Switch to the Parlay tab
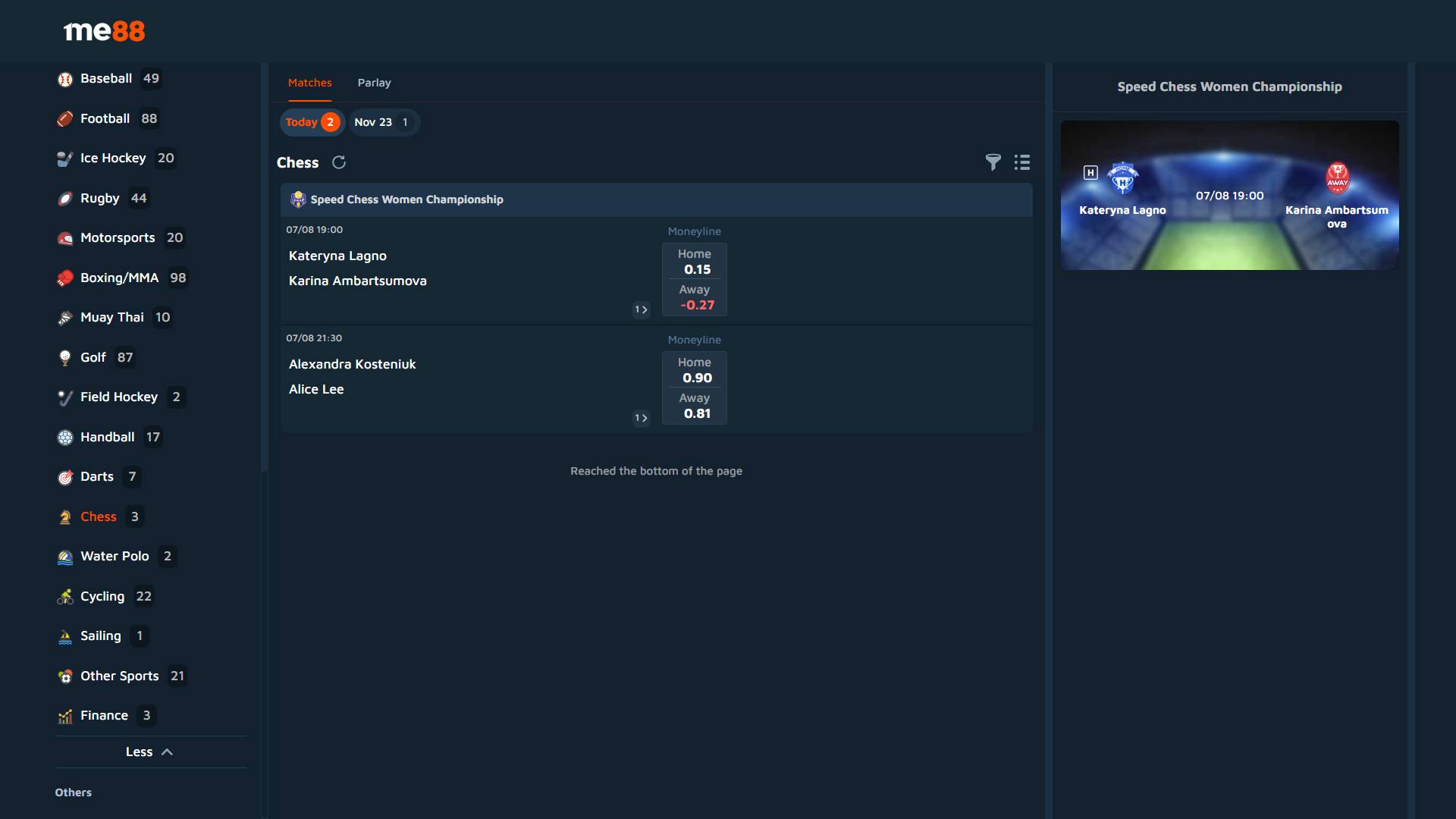This screenshot has height=819, width=1456. [374, 83]
